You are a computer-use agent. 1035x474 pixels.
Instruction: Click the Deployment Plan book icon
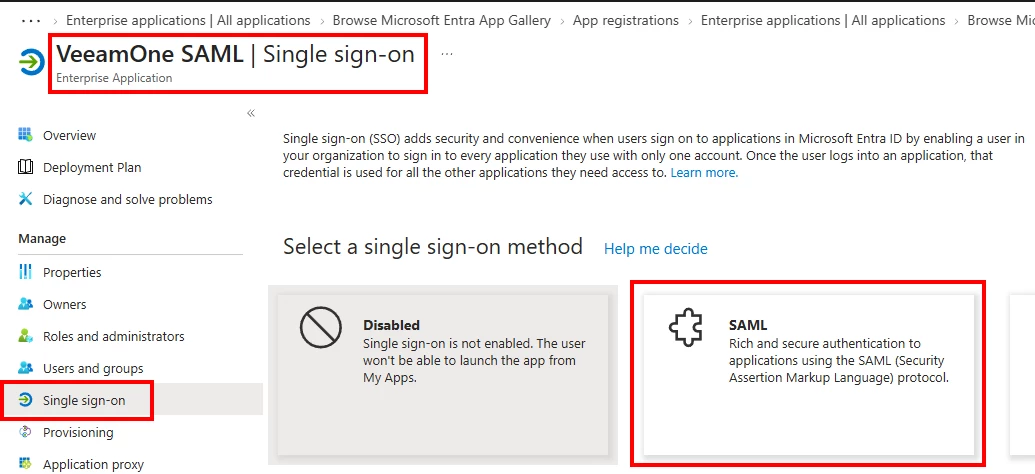(26, 167)
